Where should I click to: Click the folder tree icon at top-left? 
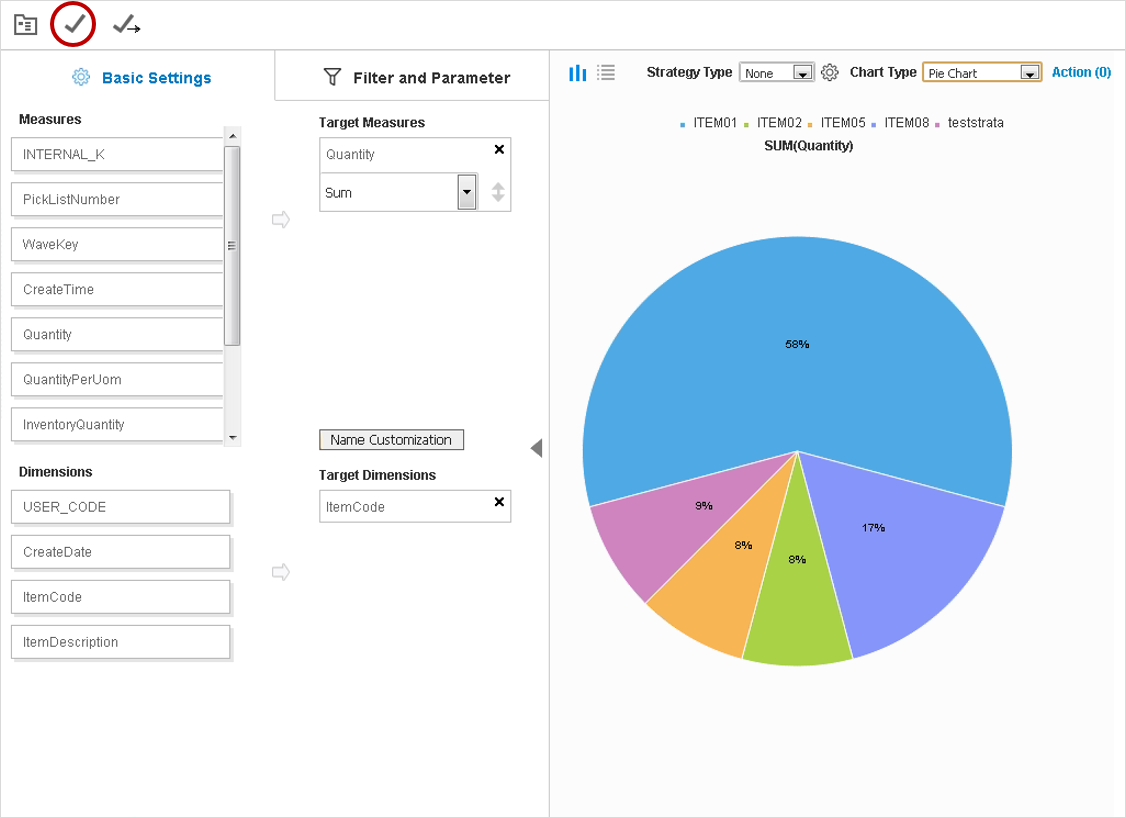pos(25,25)
